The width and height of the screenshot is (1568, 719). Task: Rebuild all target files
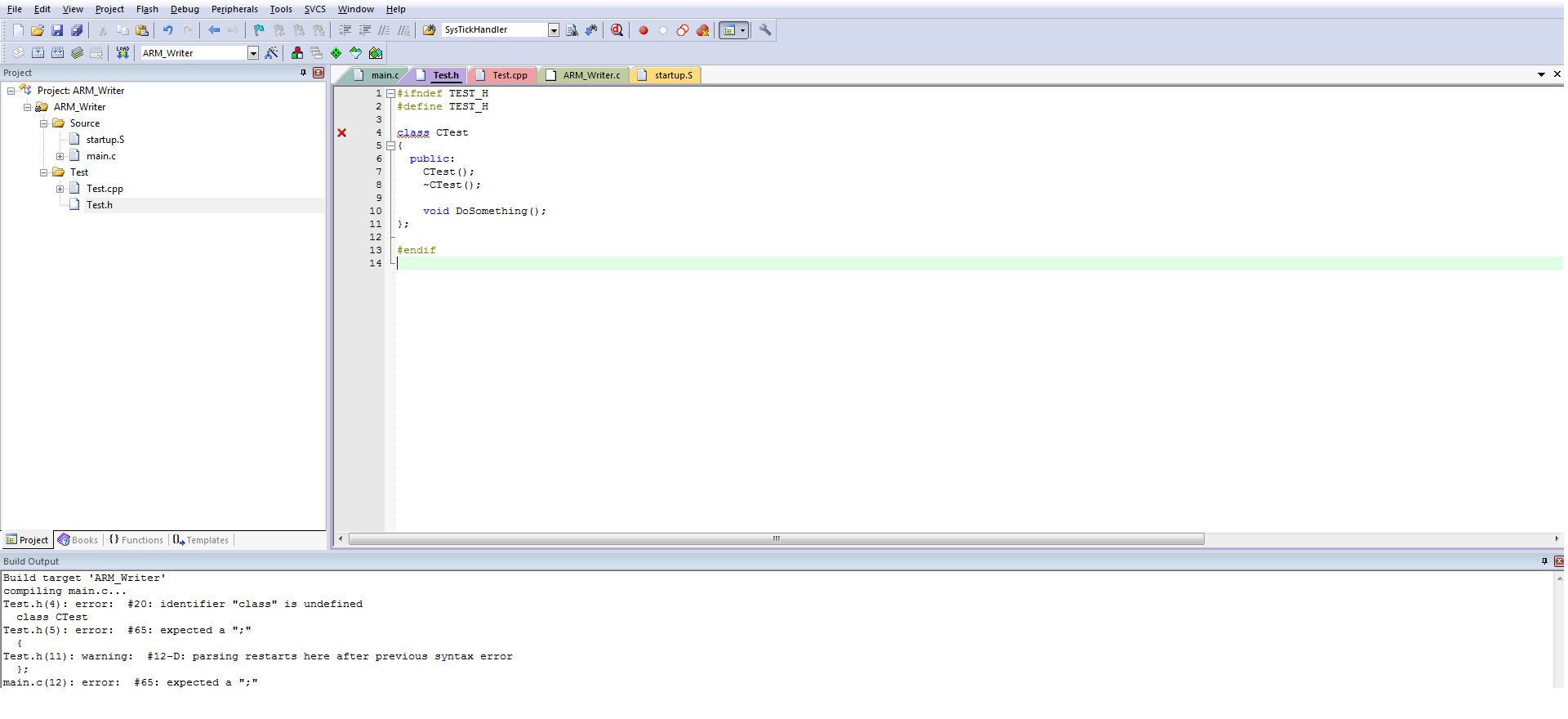57,53
